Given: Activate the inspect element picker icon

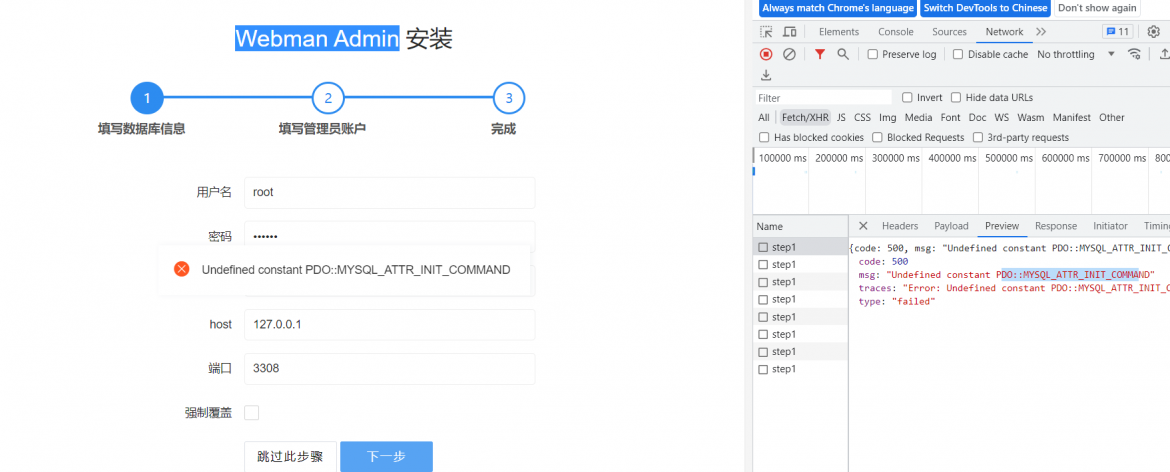Looking at the screenshot, I should pos(766,31).
